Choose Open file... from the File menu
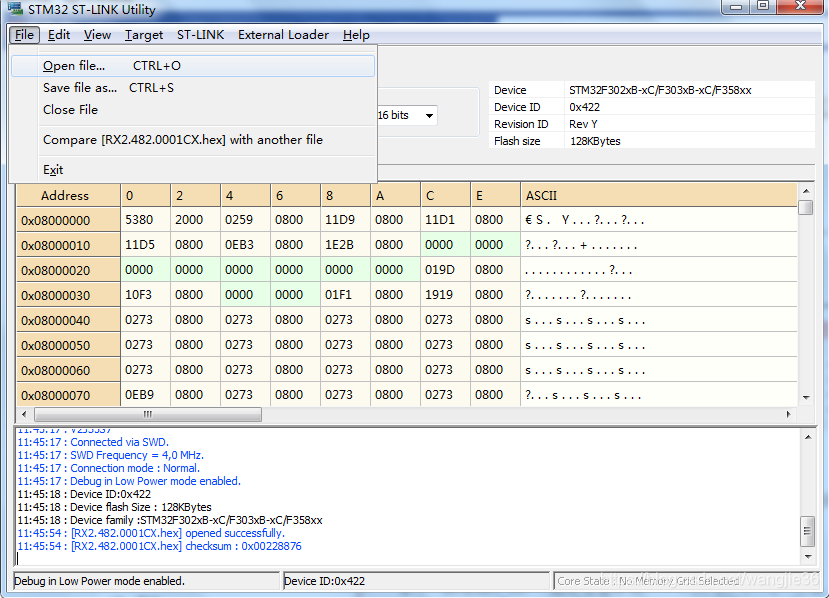 pos(74,66)
